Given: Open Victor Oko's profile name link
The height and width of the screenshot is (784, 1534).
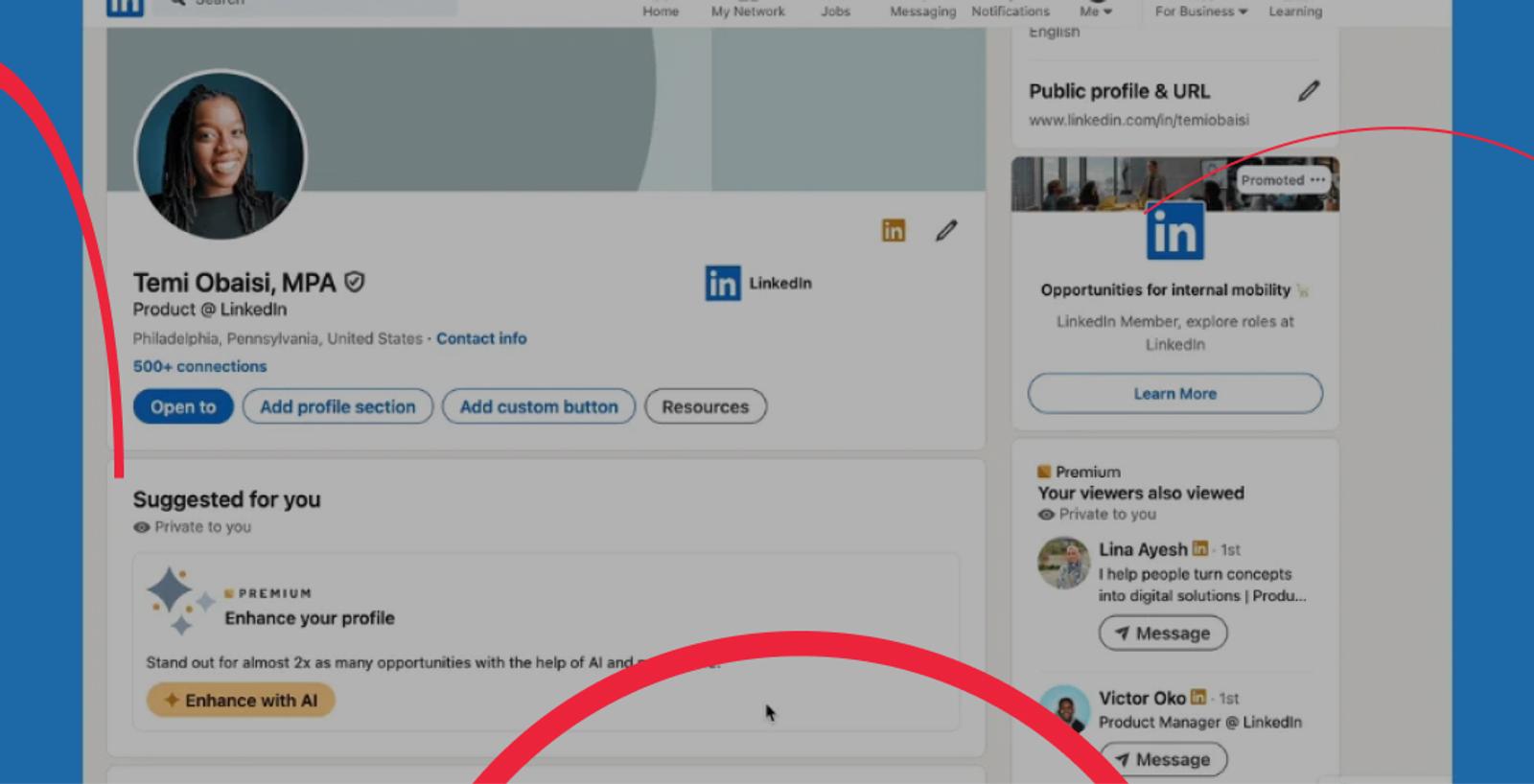Looking at the screenshot, I should [1142, 698].
